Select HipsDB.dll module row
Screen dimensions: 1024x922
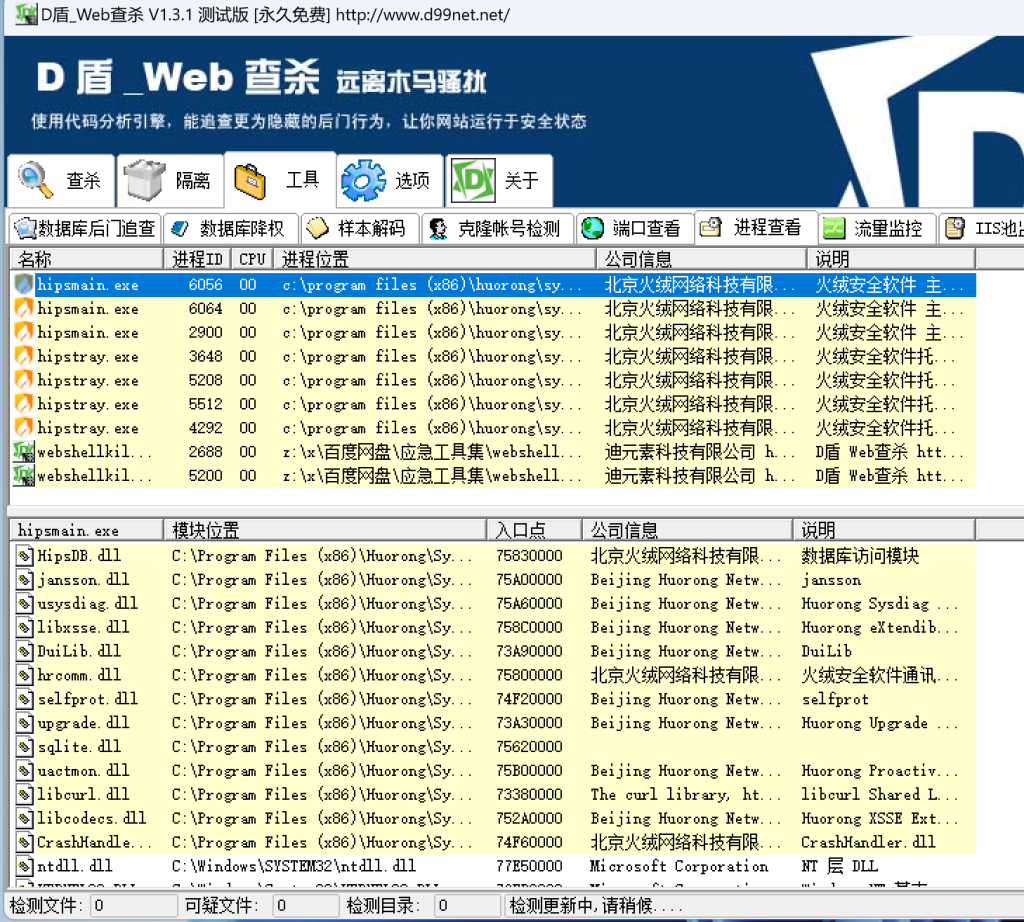[493, 556]
